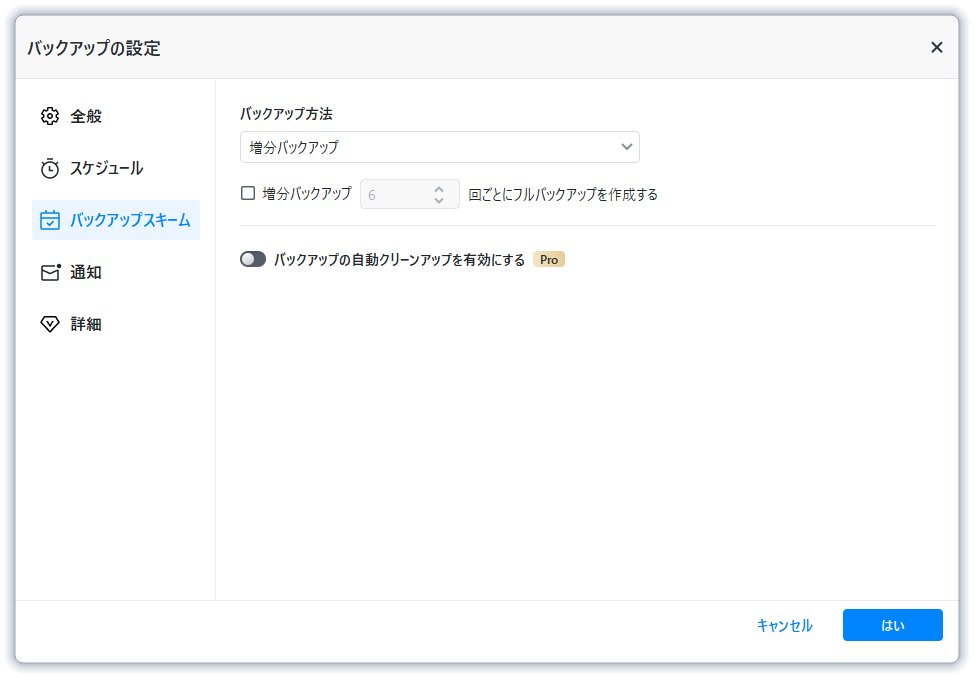Click the gear icon beside 全般
974x678 pixels.
point(49,116)
